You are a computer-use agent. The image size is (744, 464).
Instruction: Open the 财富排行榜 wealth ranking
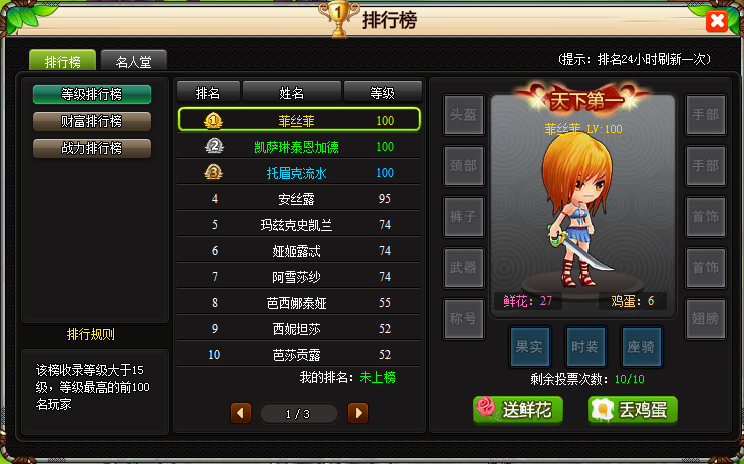[x=92, y=121]
